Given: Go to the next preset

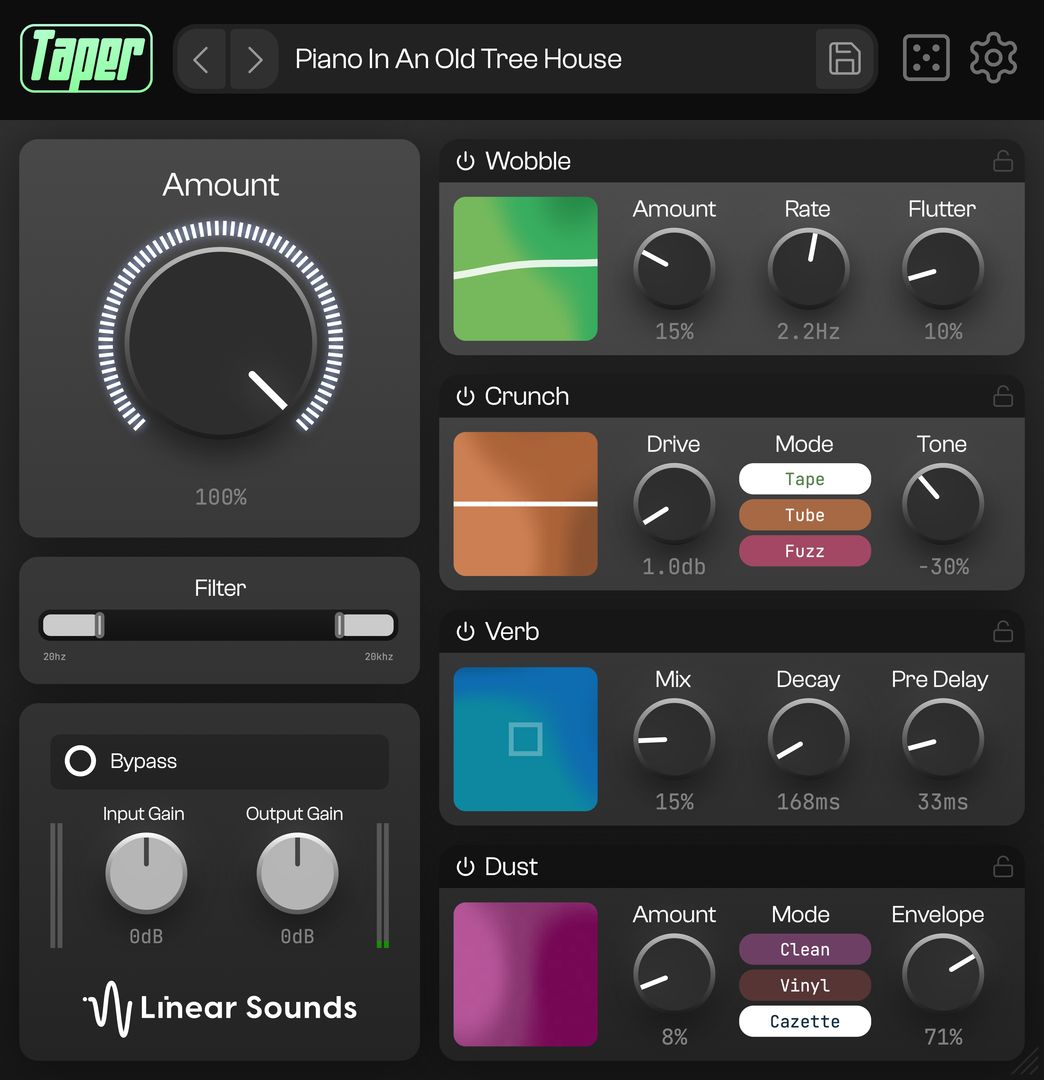Looking at the screenshot, I should 254,59.
